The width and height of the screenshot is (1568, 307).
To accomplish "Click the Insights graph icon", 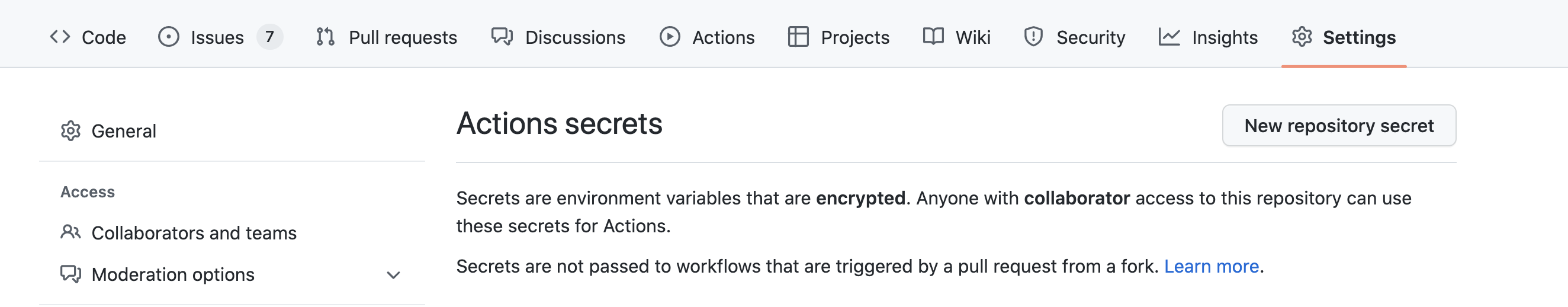I will tap(1169, 37).
